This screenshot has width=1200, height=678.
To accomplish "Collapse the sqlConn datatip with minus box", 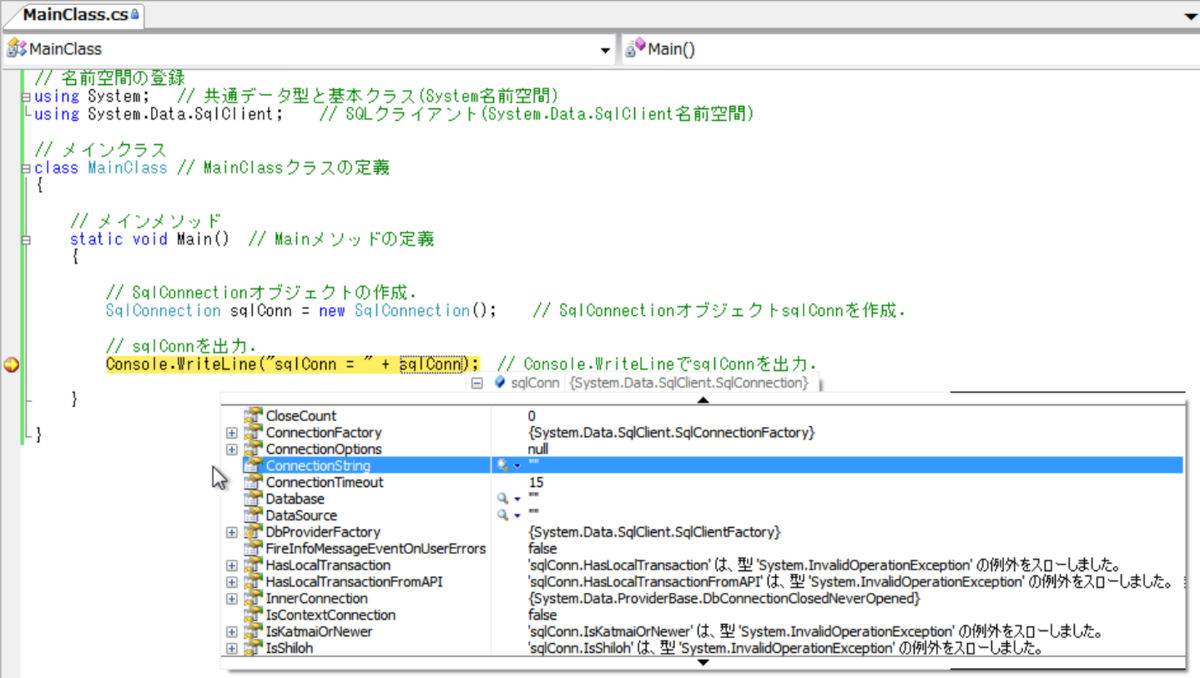I will (x=476, y=383).
